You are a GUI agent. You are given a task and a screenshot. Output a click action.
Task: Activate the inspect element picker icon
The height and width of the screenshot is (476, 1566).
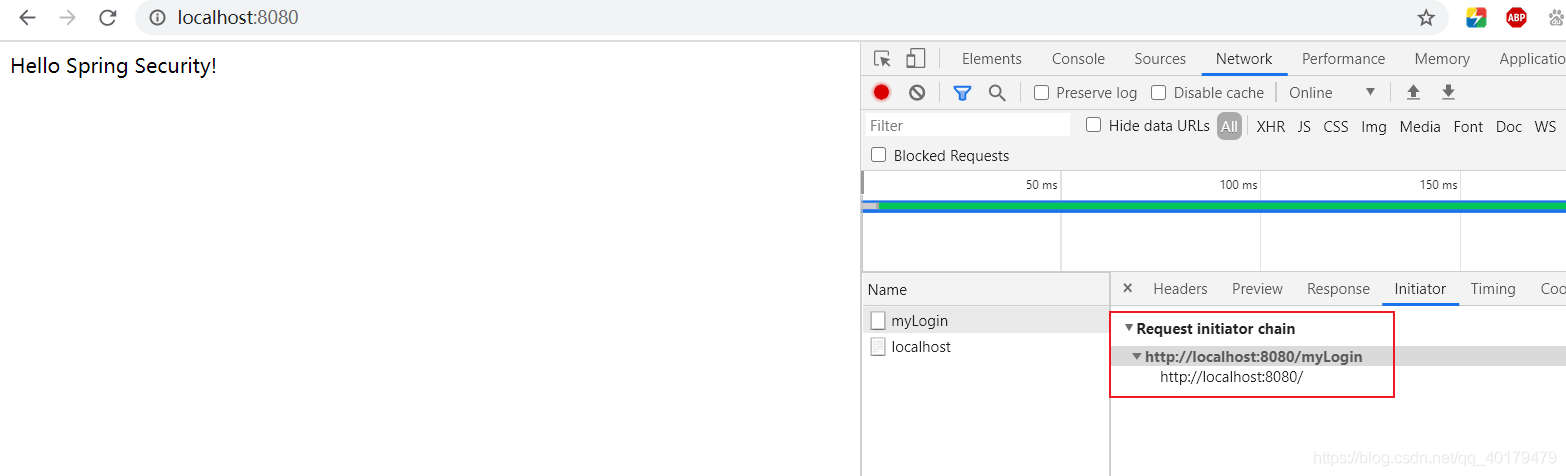pos(882,59)
